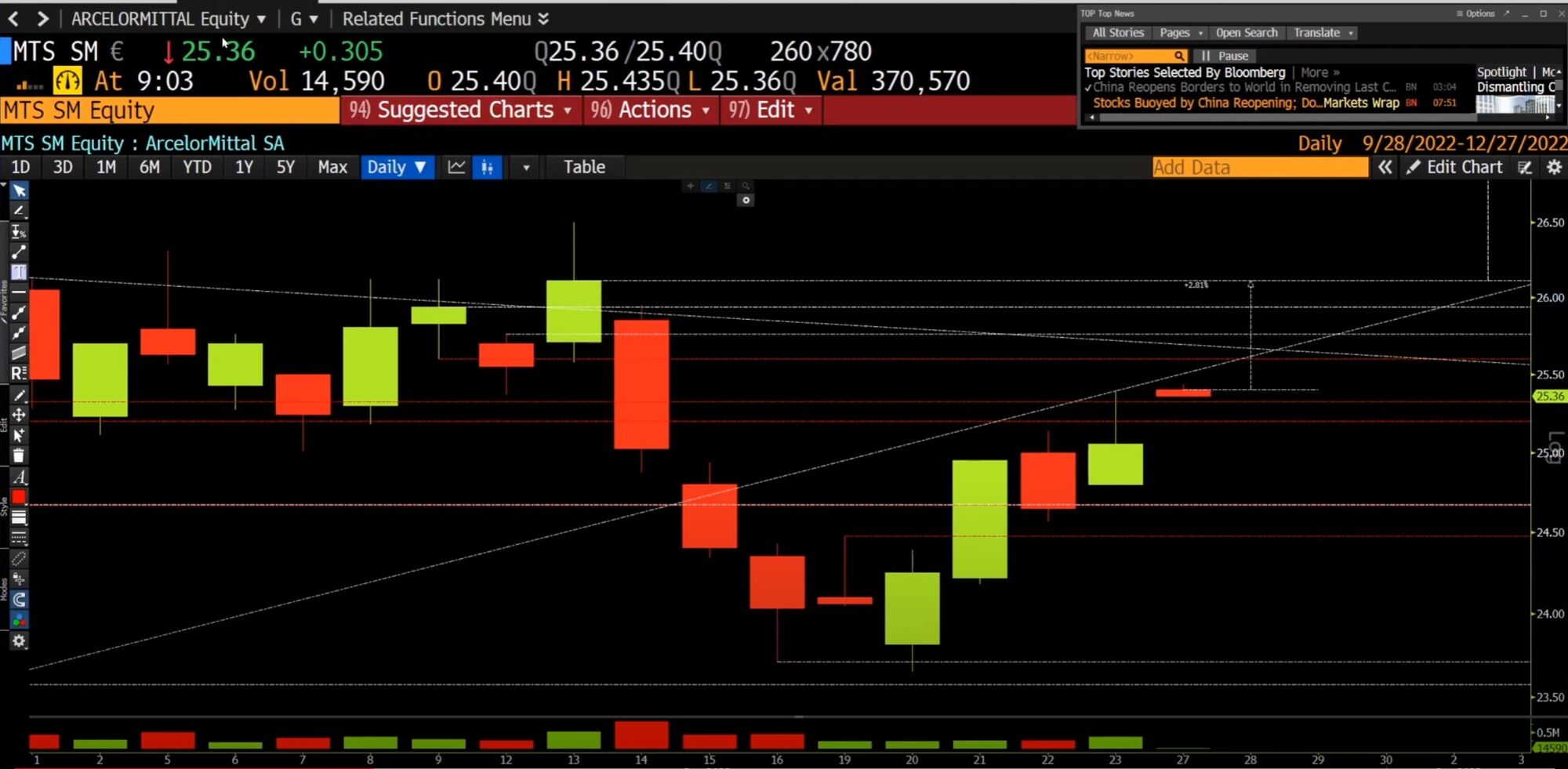Open the dashed line style option
This screenshot has width=1568, height=769.
[19, 538]
